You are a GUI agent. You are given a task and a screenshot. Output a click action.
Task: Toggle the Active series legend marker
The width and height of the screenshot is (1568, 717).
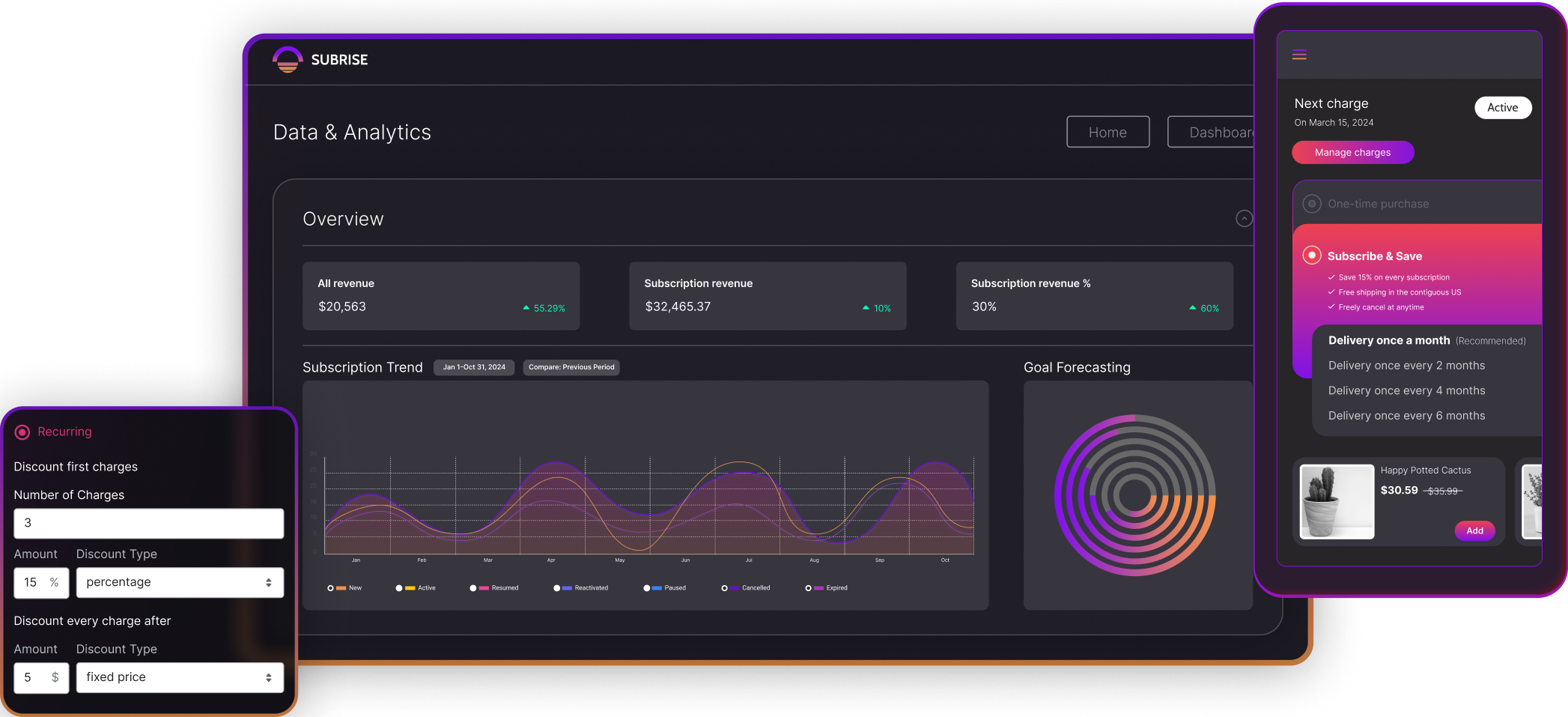point(399,588)
